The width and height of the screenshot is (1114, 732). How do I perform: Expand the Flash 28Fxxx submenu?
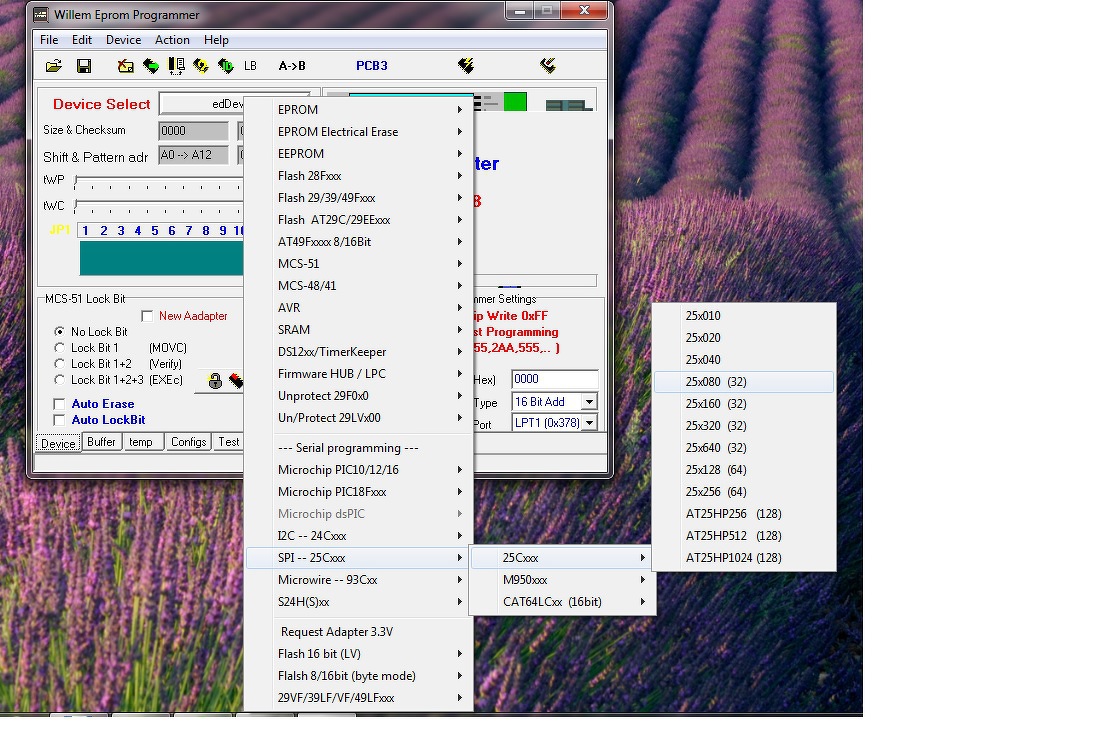coord(359,176)
